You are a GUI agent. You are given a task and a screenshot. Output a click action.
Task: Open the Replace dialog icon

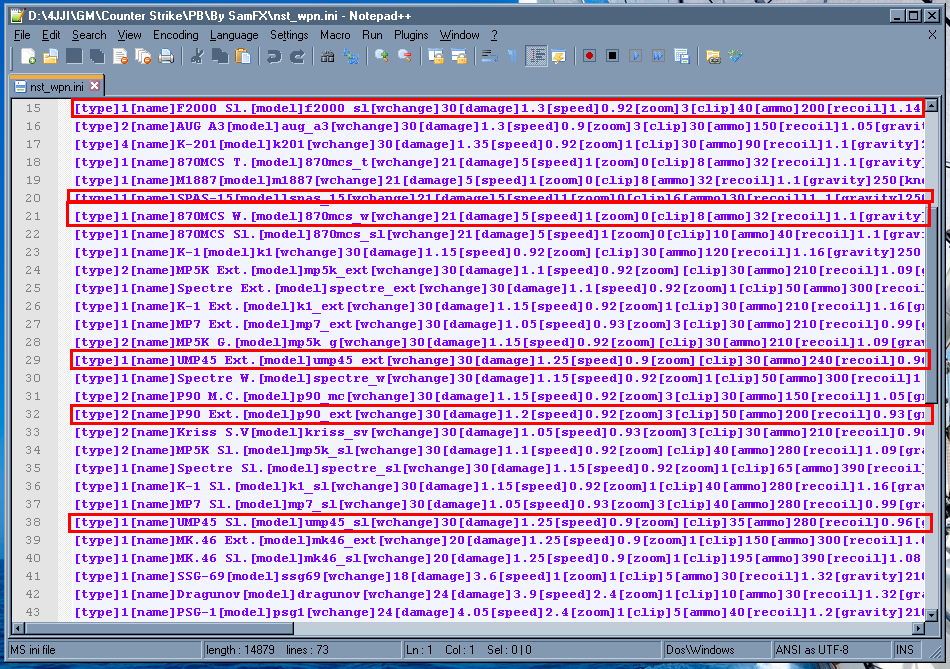point(351,56)
